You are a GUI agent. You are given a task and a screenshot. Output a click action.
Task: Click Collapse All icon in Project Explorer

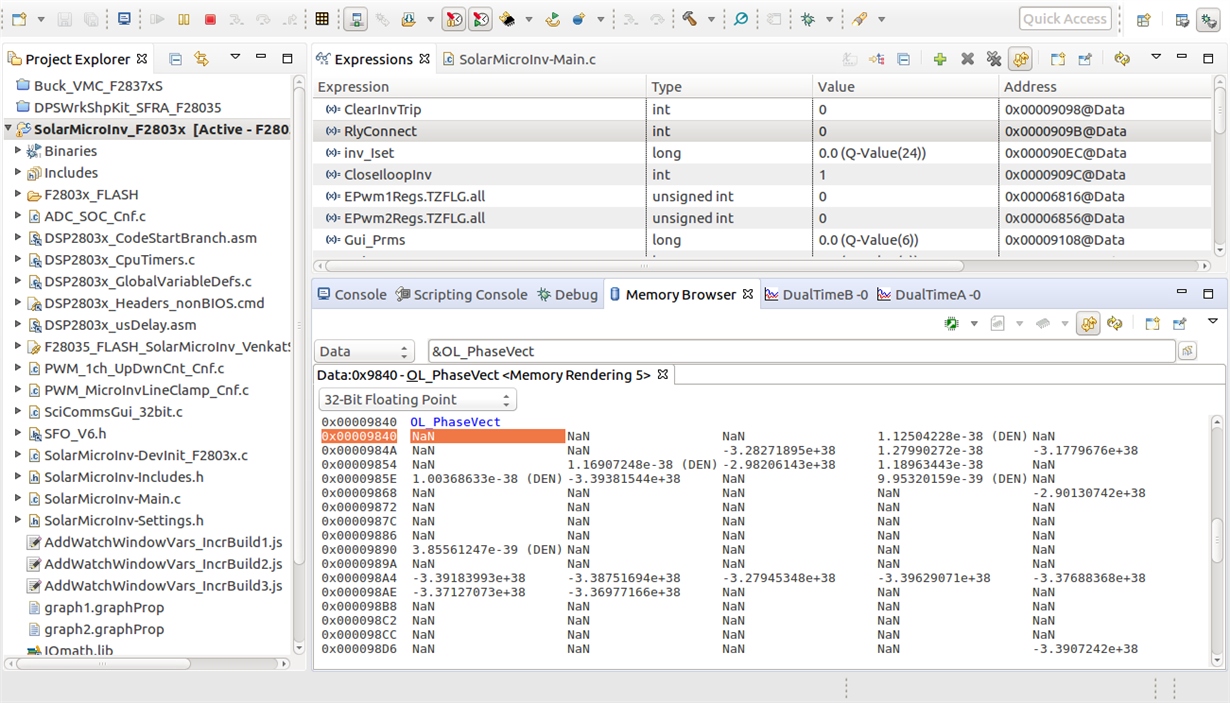(x=175, y=59)
